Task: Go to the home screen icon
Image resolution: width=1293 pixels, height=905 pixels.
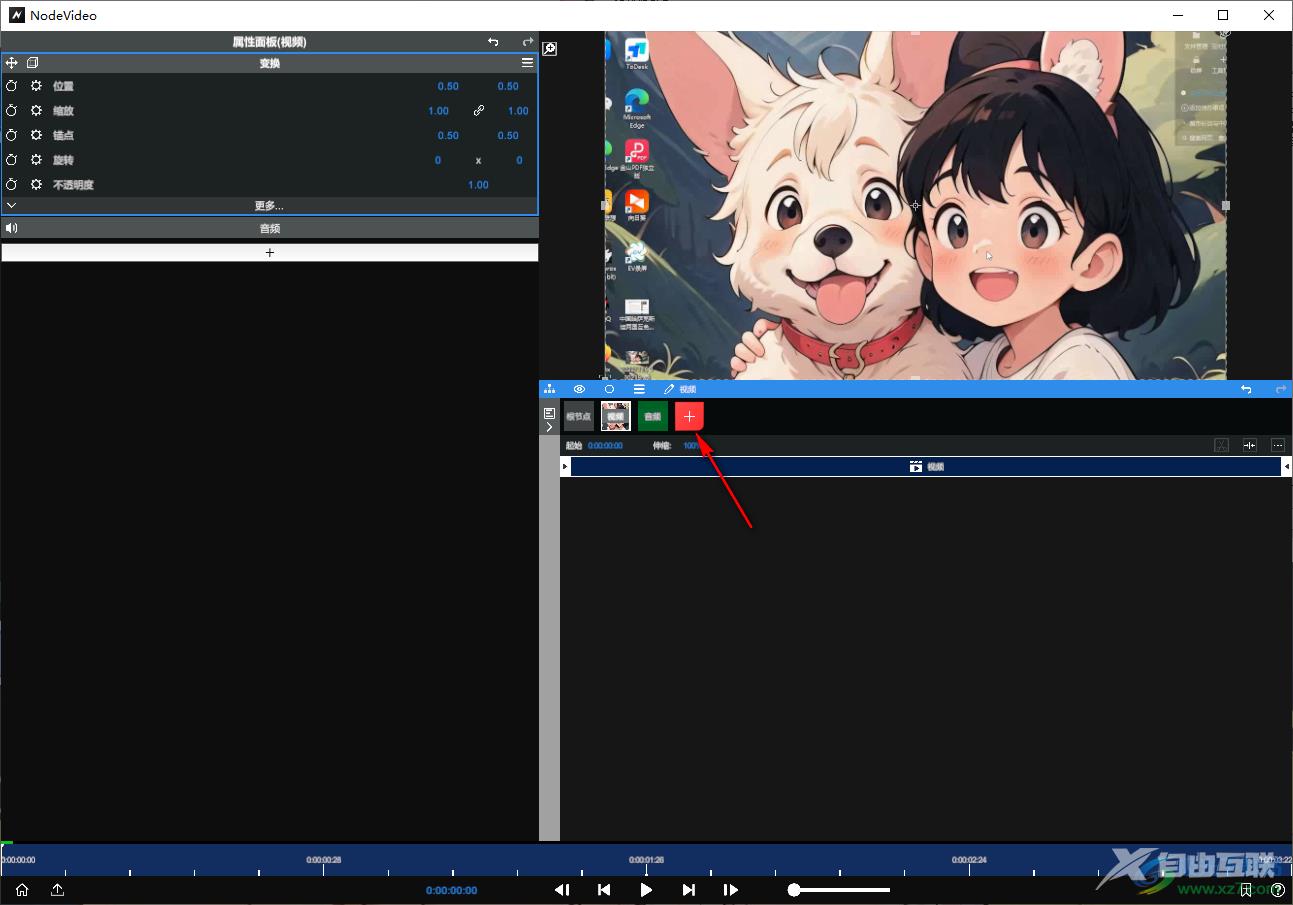Action: 22,890
